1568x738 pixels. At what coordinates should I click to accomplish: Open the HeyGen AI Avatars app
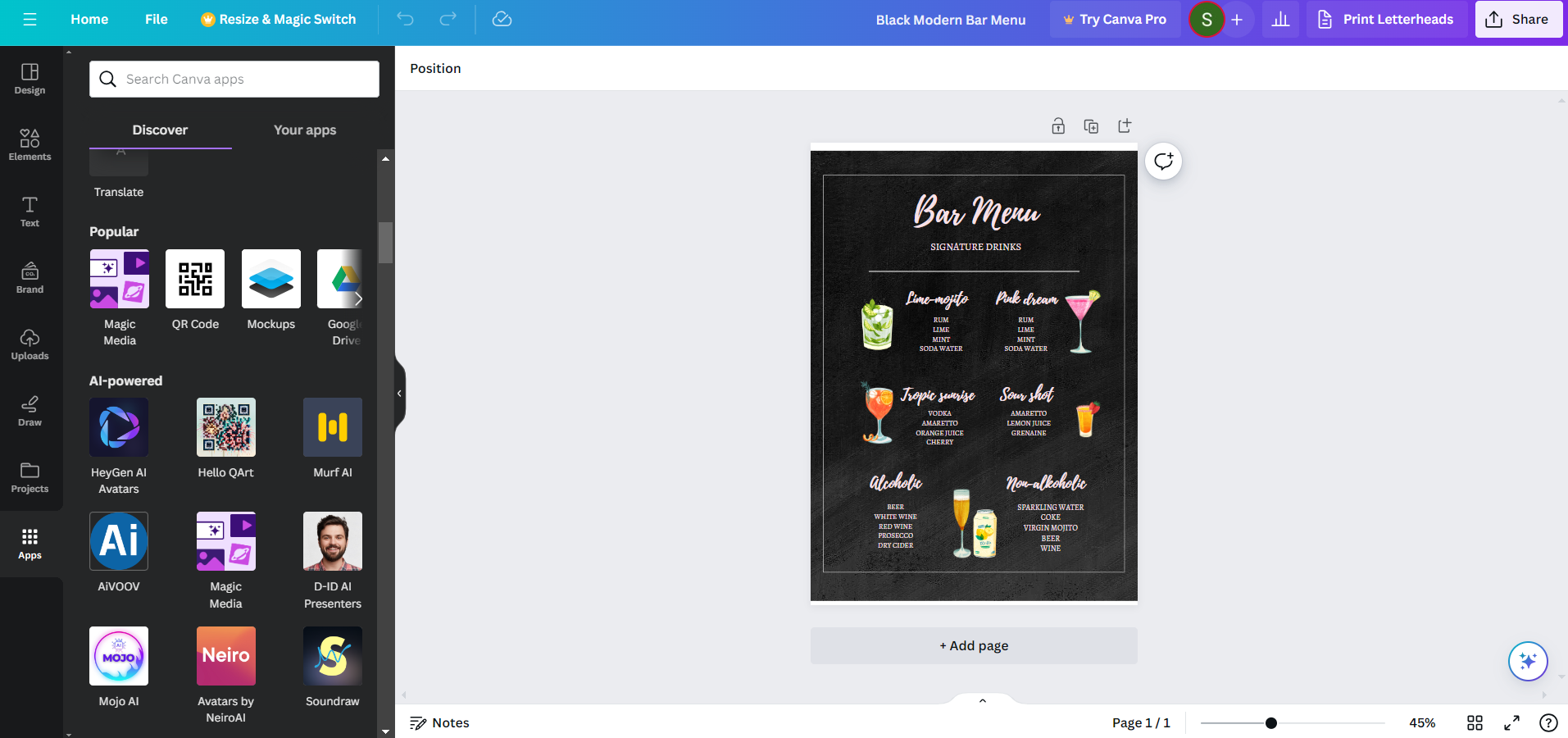119,427
